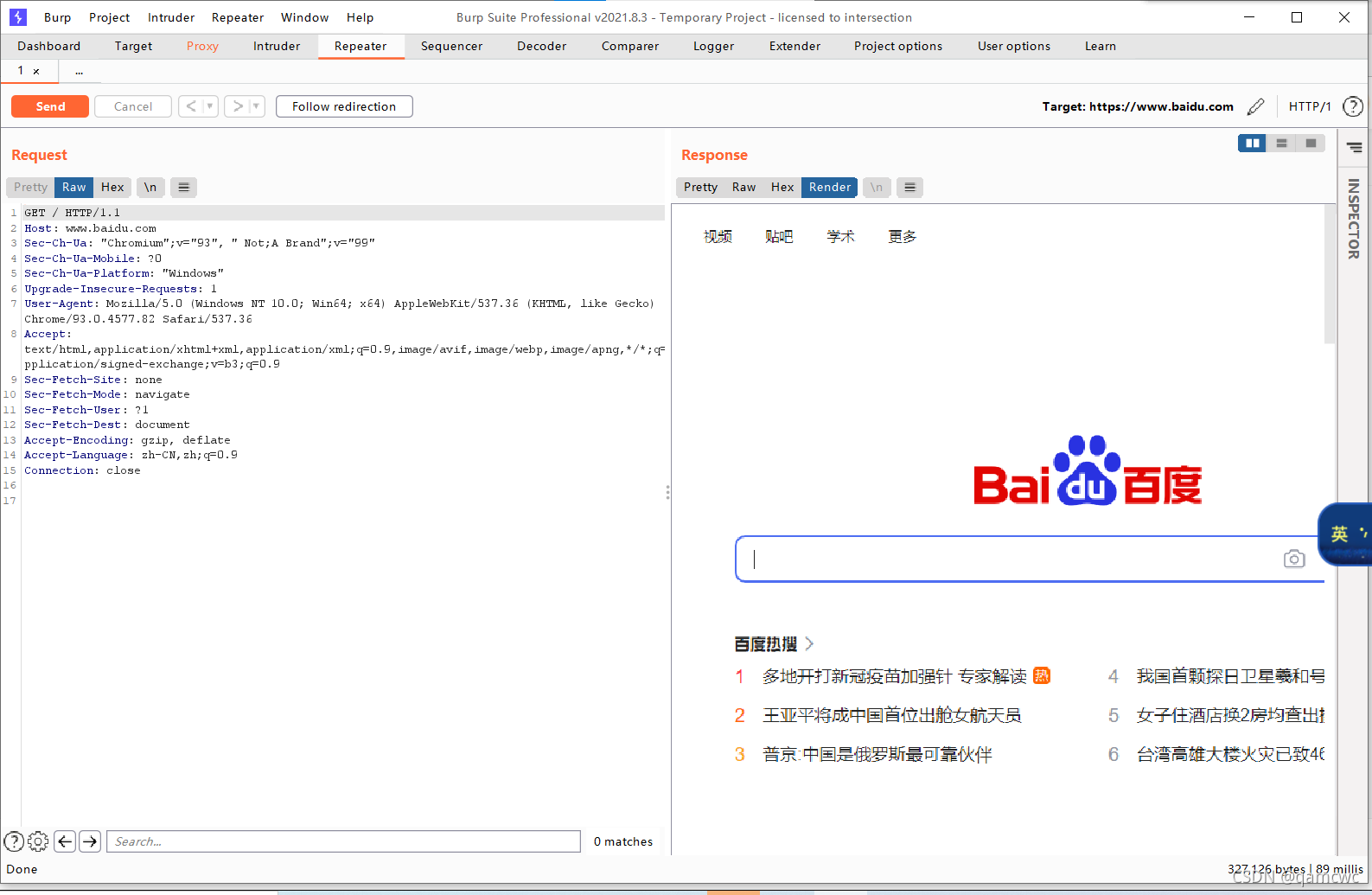Click the search help icon at the bottom
Screen dimensions: 1372x895
14,841
